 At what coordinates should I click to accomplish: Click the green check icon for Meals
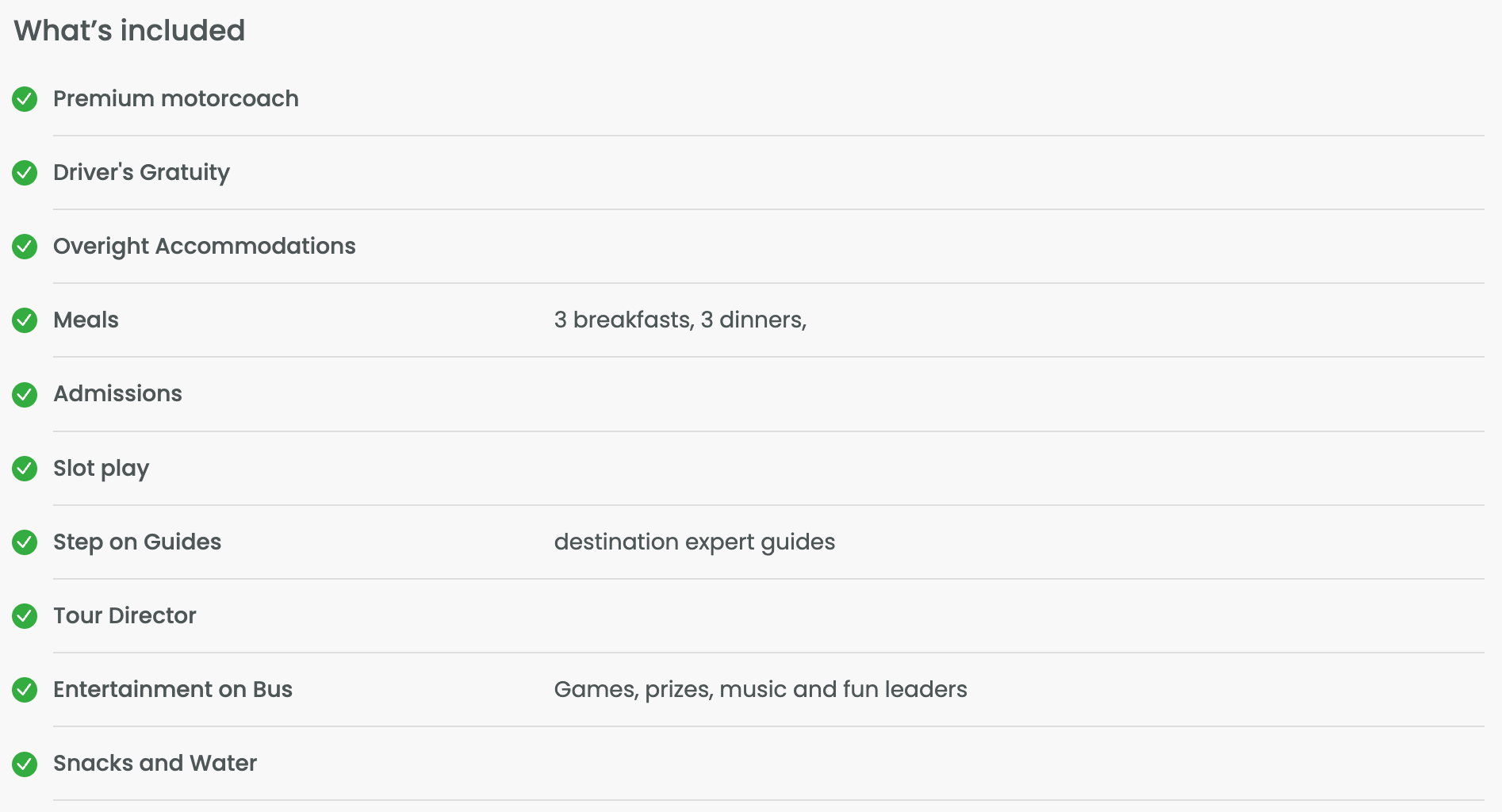(x=25, y=320)
